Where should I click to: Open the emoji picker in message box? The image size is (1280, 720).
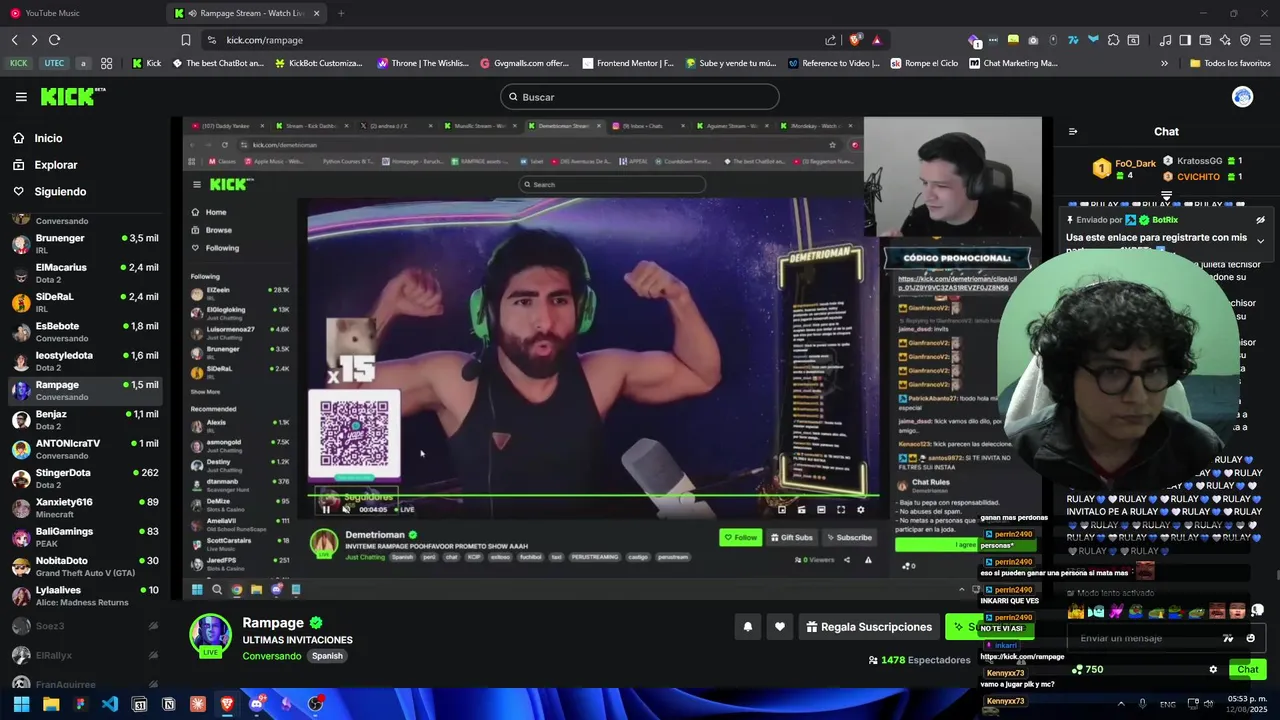[x=1250, y=638]
